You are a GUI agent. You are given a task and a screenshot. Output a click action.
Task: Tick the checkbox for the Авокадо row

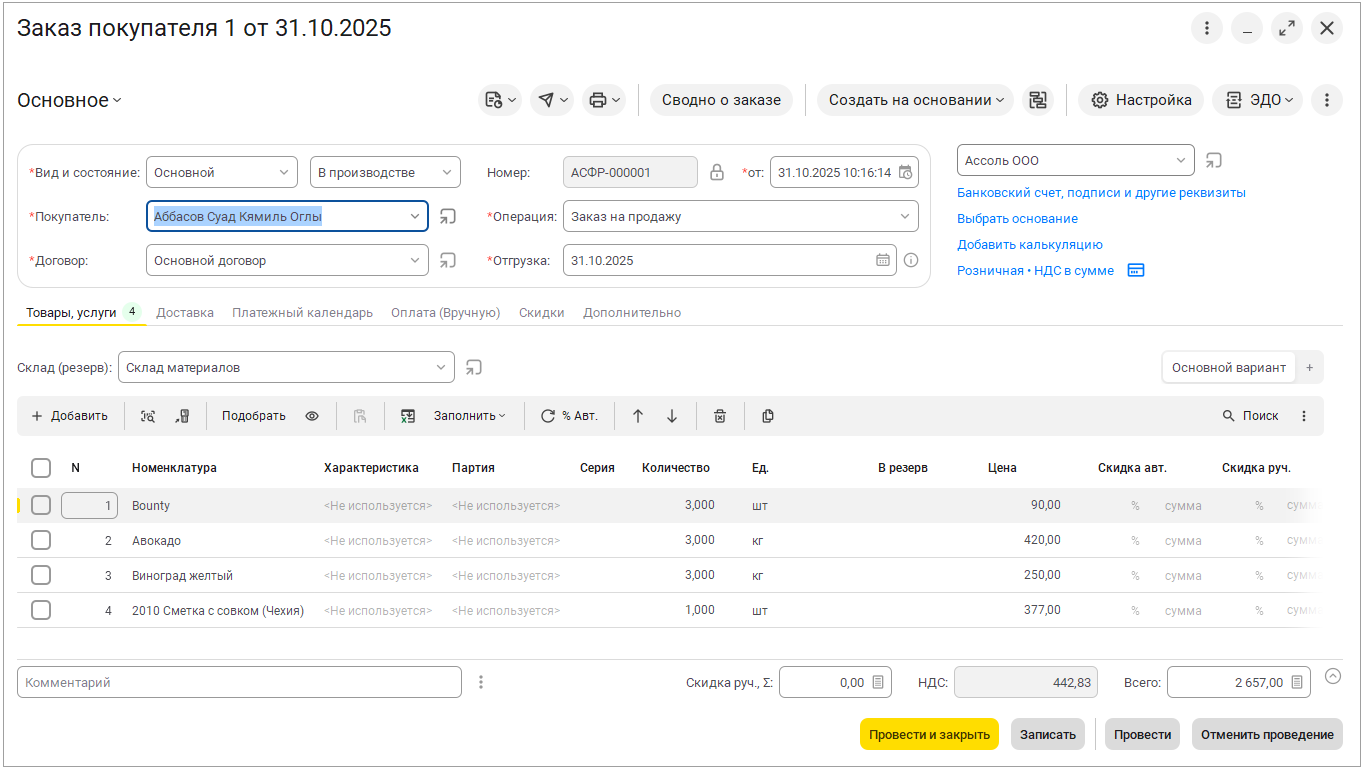tap(41, 541)
